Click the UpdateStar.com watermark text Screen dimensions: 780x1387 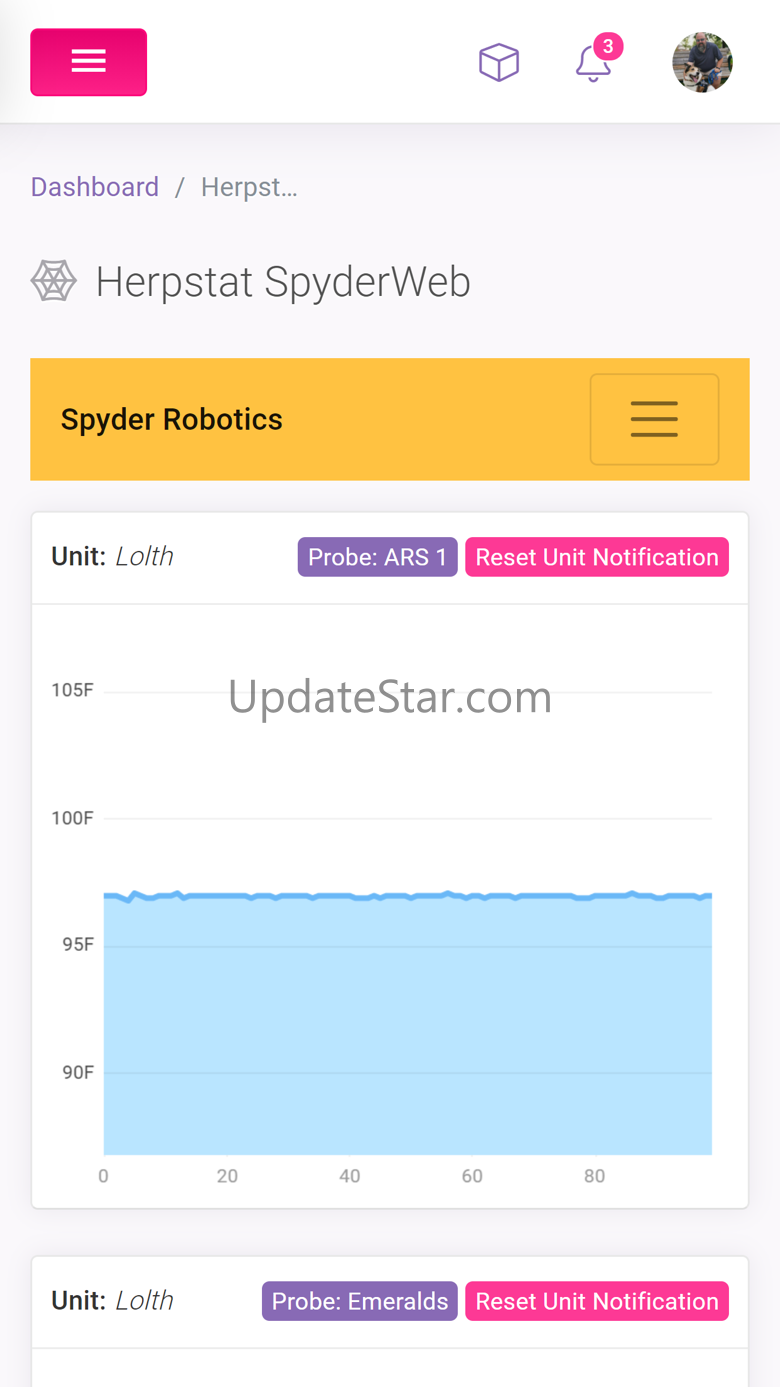[390, 696]
